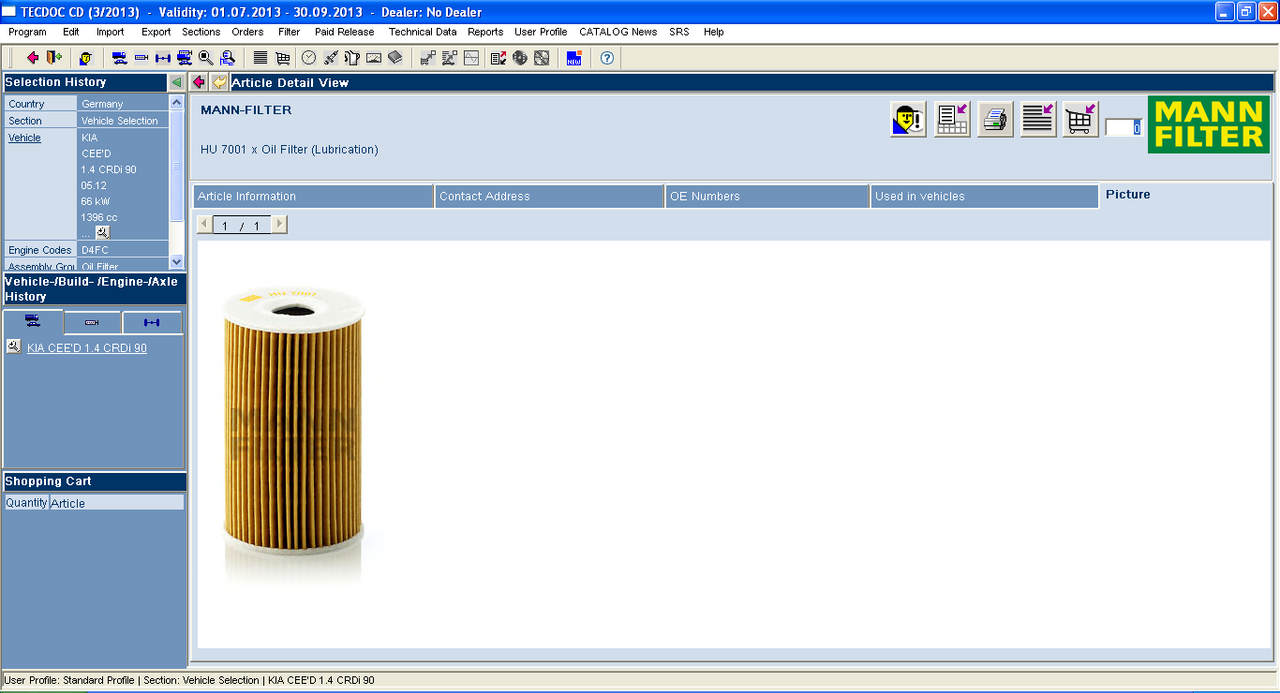Viewport: 1280px width, 693px height.
Task: Open the Help menu
Action: (714, 32)
